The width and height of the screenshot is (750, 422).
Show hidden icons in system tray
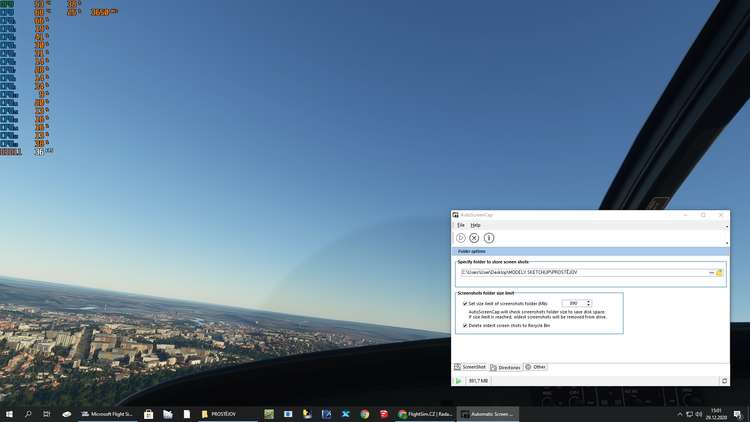pyautogui.click(x=680, y=414)
